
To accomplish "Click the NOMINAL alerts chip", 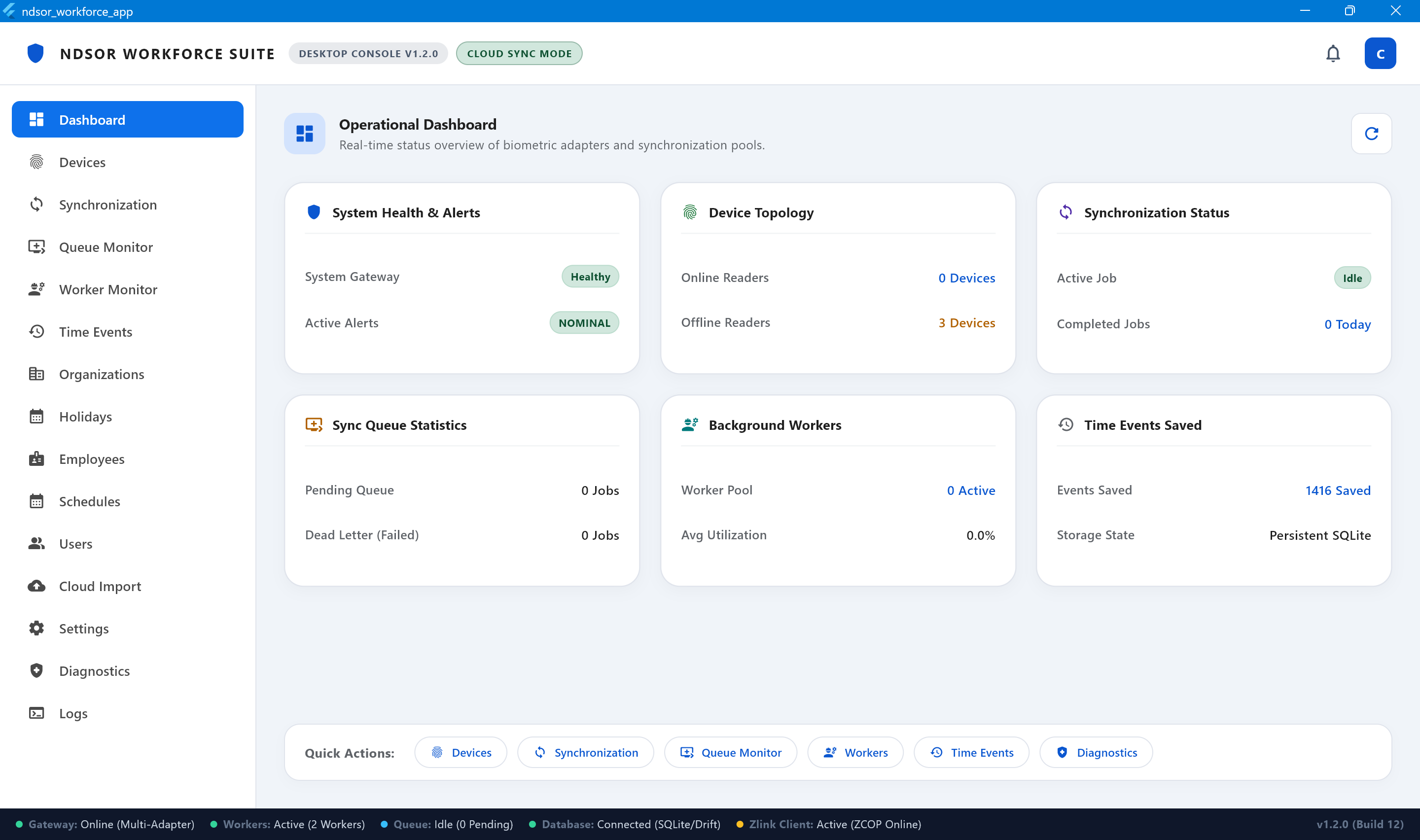I will tap(584, 323).
